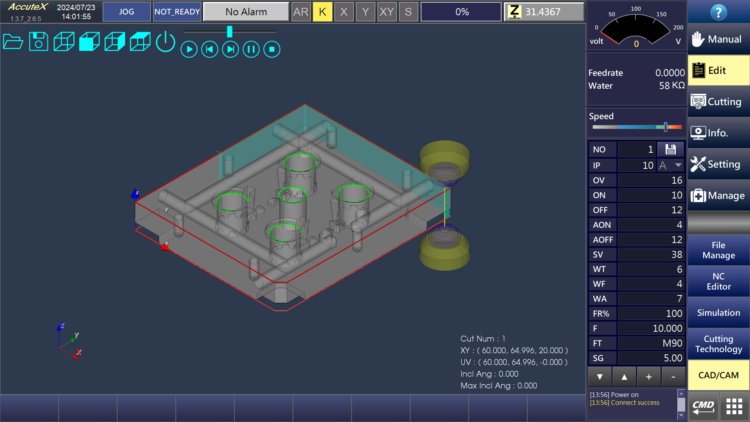
Task: Select the third cube view icon
Action: point(115,42)
